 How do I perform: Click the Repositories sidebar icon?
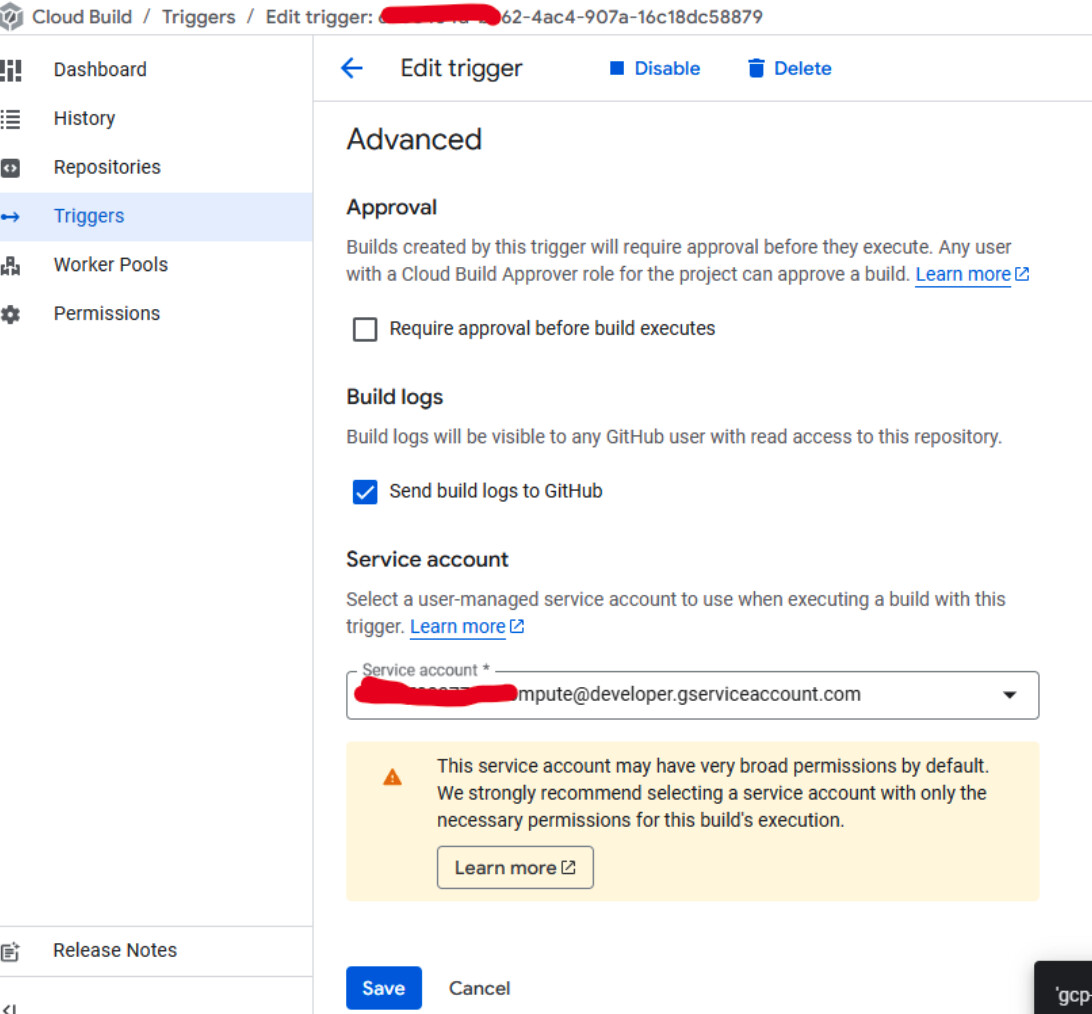click(x=11, y=168)
